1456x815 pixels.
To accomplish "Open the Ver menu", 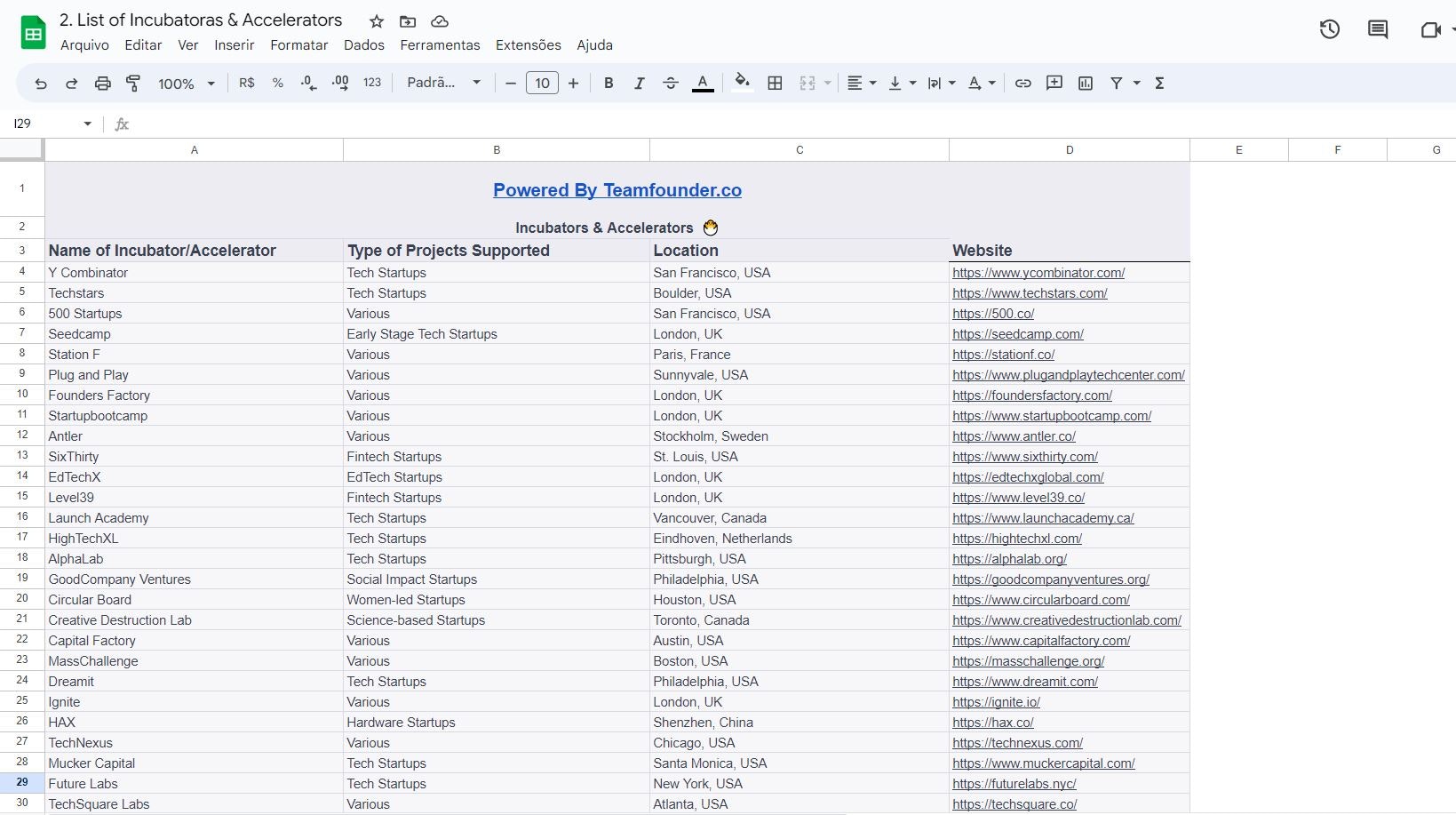I will tap(188, 45).
